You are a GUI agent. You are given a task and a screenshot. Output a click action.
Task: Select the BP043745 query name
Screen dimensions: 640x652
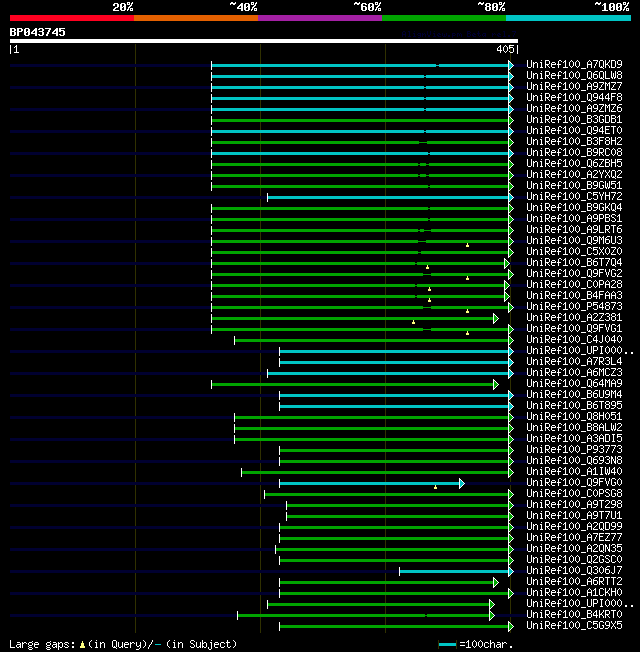coord(37,32)
